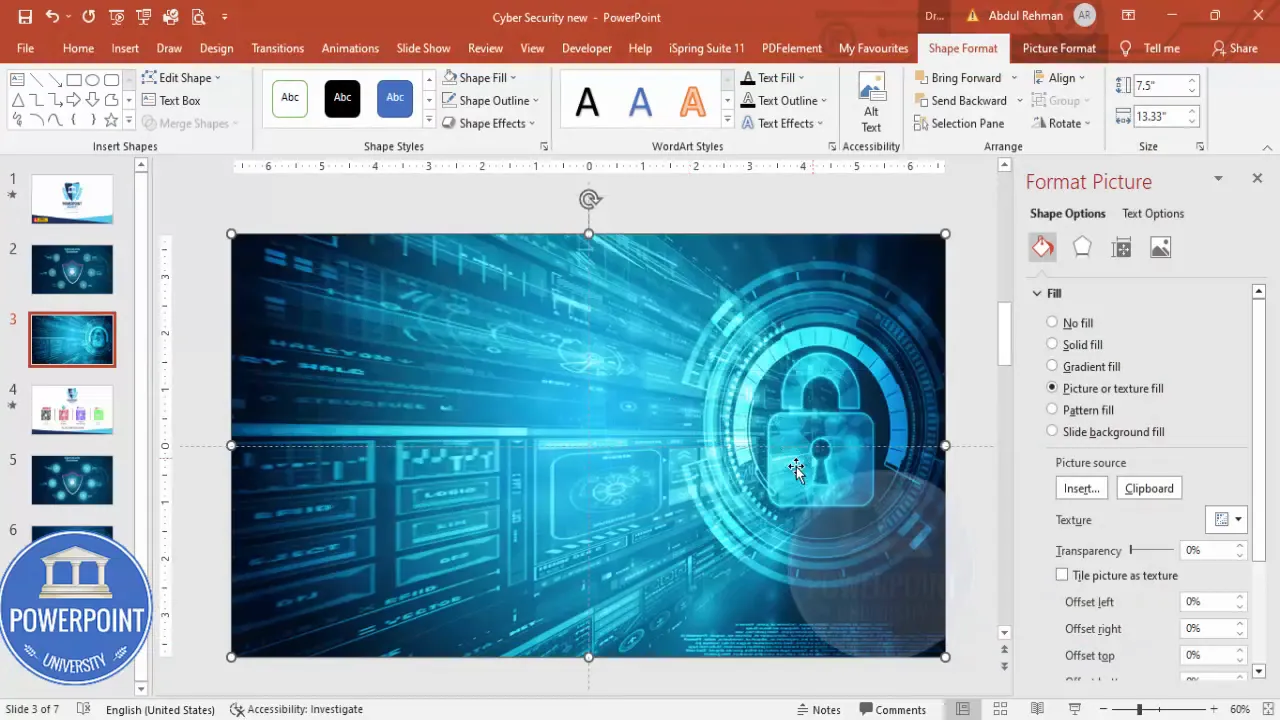Select the Pattern fill radio option
Image resolution: width=1280 pixels, height=720 pixels.
coord(1052,409)
